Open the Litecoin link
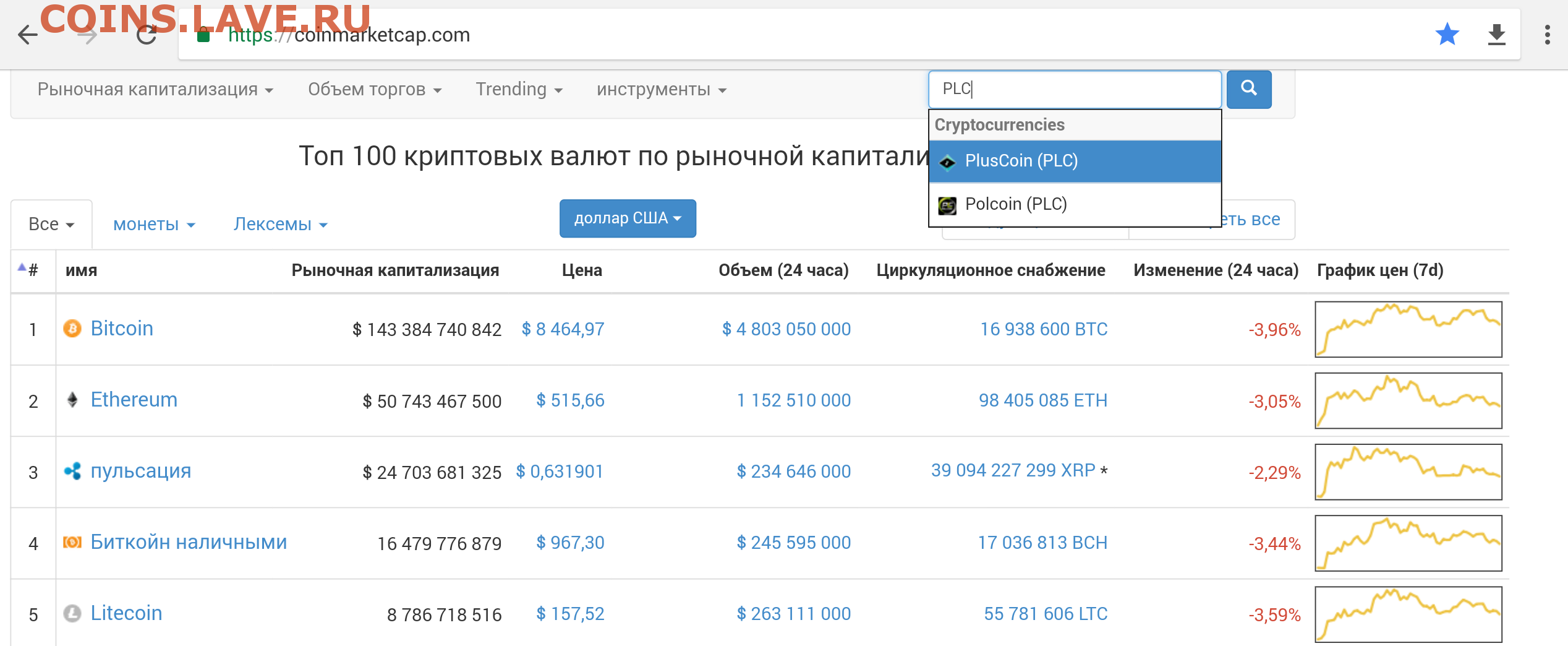The width and height of the screenshot is (1568, 646). tap(126, 613)
